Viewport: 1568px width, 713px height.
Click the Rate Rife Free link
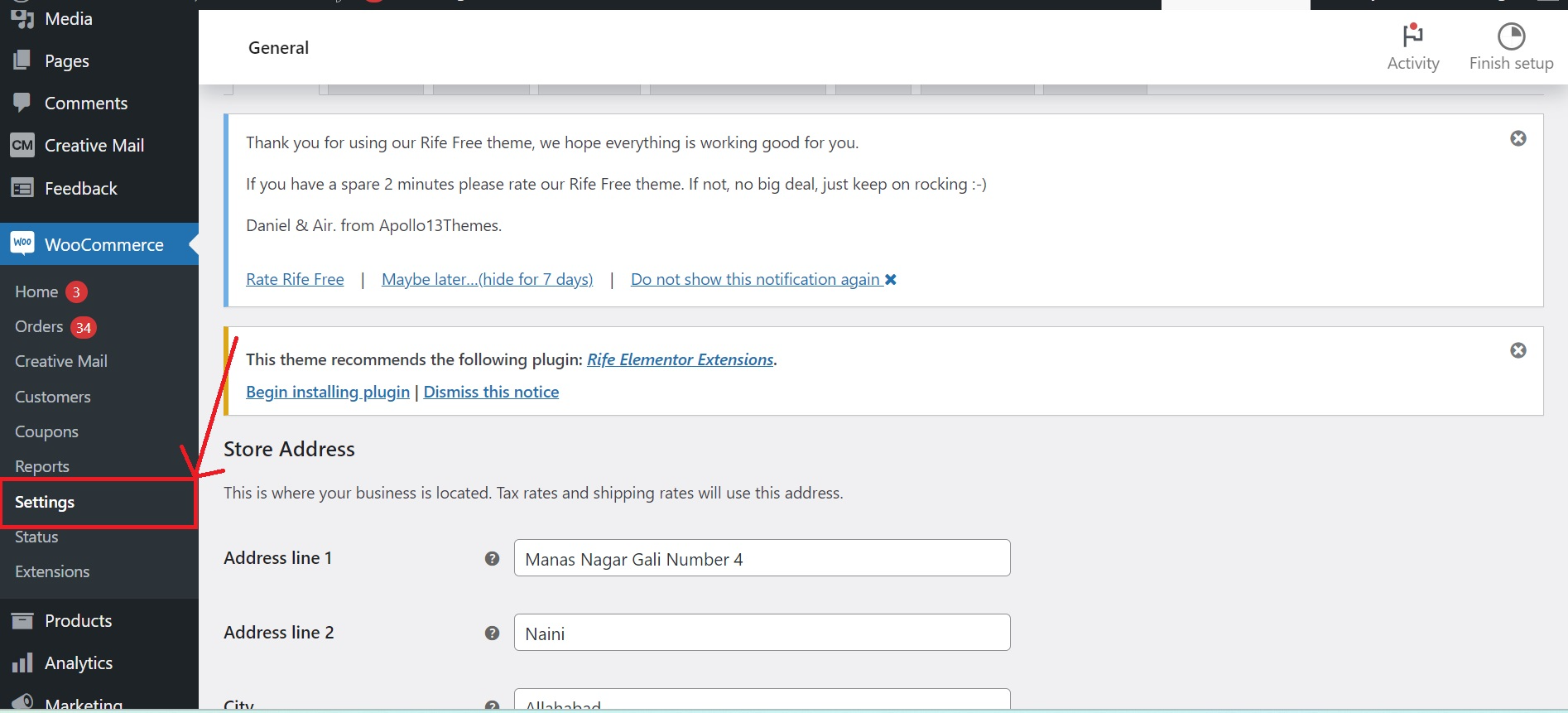(295, 280)
